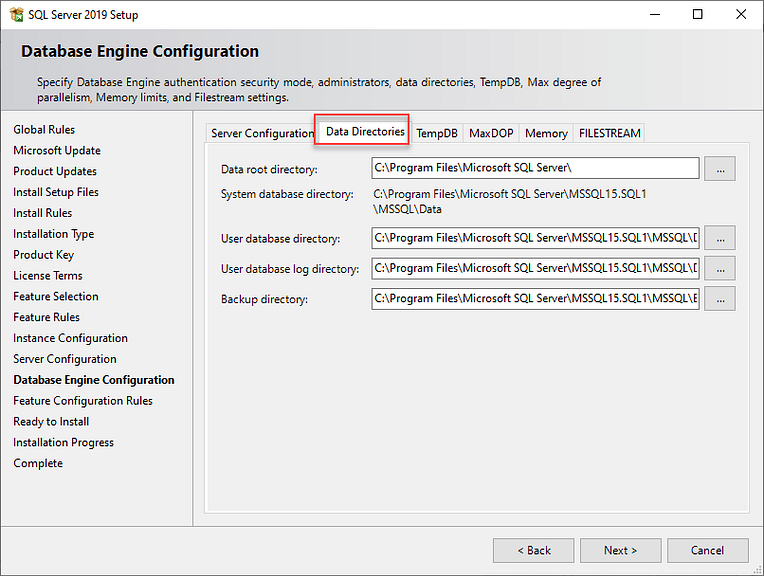Select Installation Type step
The height and width of the screenshot is (576, 764).
click(x=54, y=234)
